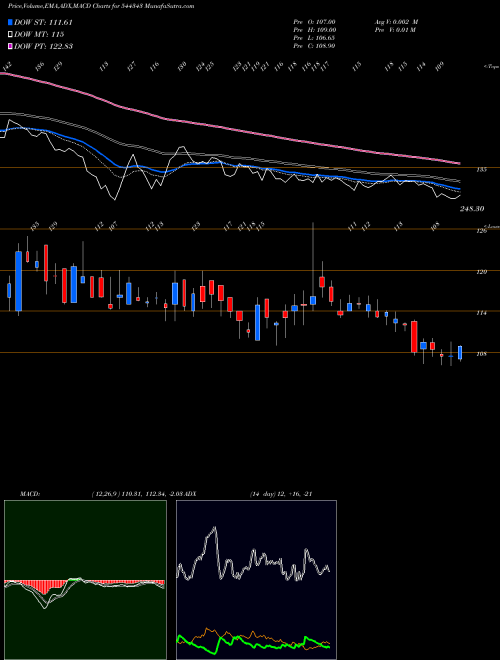
Task: Click the 135 price axis label
Action: click(482, 170)
